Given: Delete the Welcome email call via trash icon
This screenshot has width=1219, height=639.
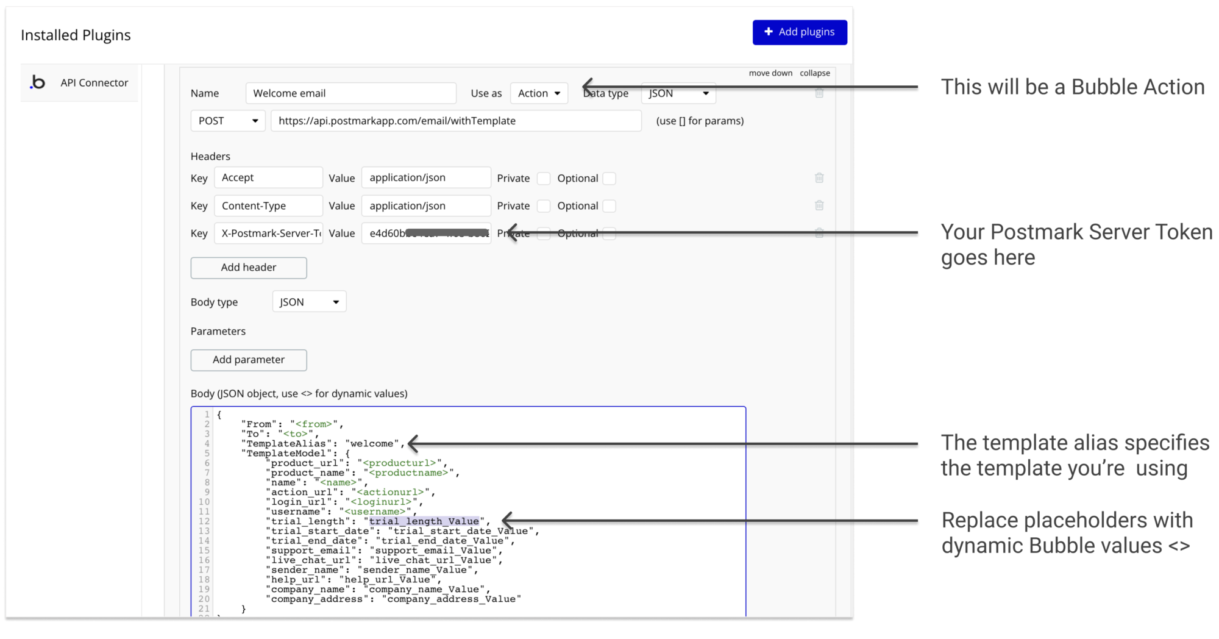Looking at the screenshot, I should 819,93.
